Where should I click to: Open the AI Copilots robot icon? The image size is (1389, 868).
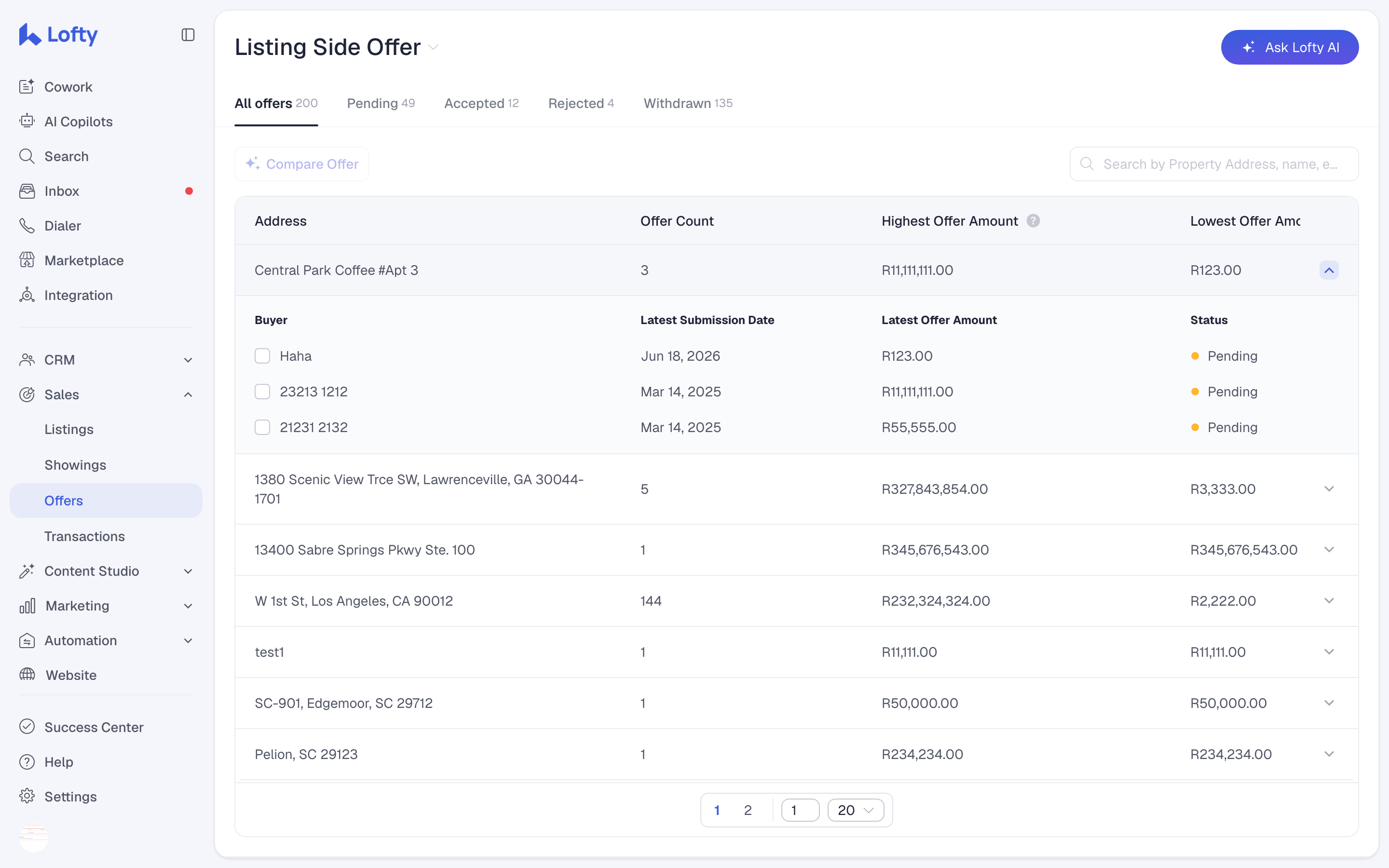(27, 121)
